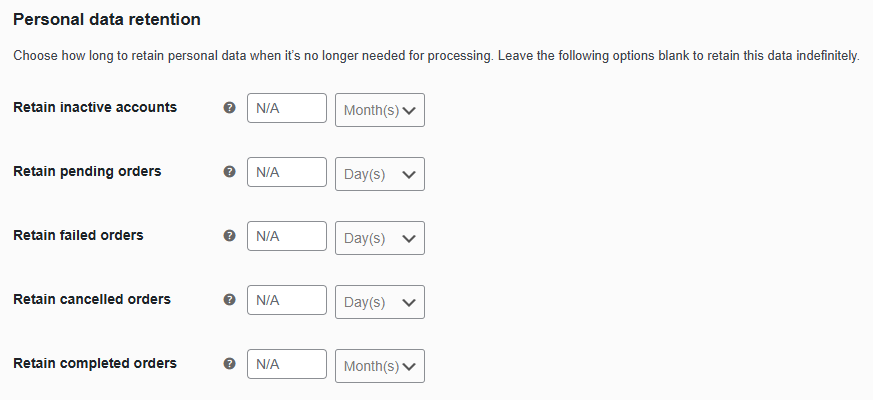Click help icon for Retain inactive accounts
873x400 pixels.
point(230,108)
